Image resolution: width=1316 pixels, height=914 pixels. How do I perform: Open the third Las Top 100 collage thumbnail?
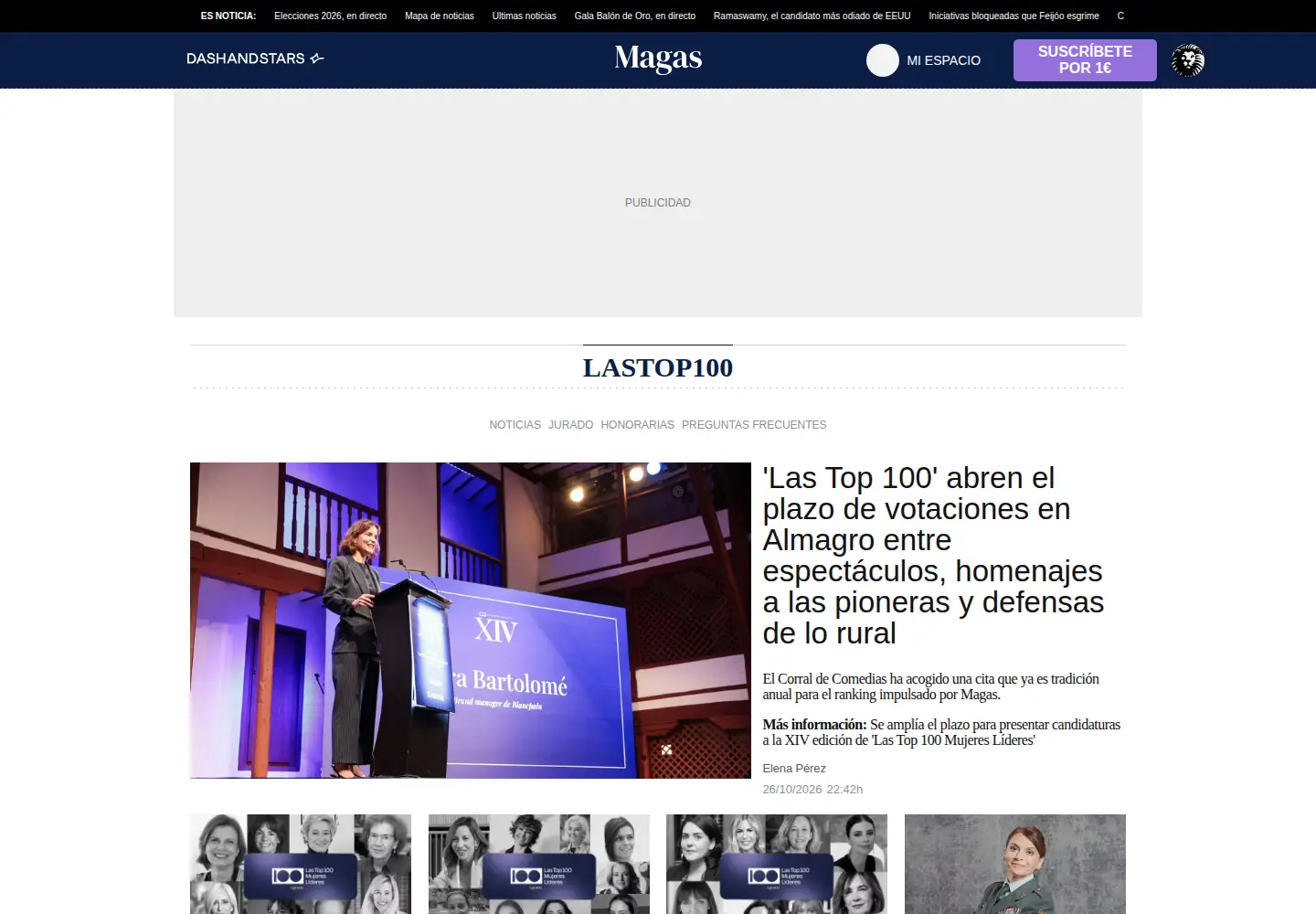(777, 864)
